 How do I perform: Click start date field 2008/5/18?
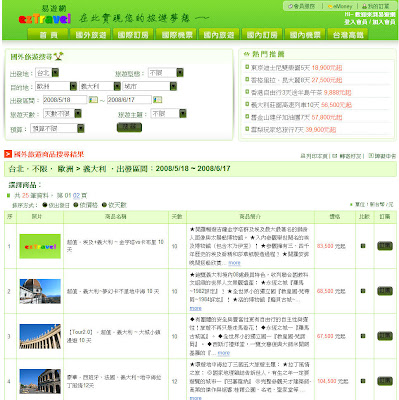tap(65, 99)
